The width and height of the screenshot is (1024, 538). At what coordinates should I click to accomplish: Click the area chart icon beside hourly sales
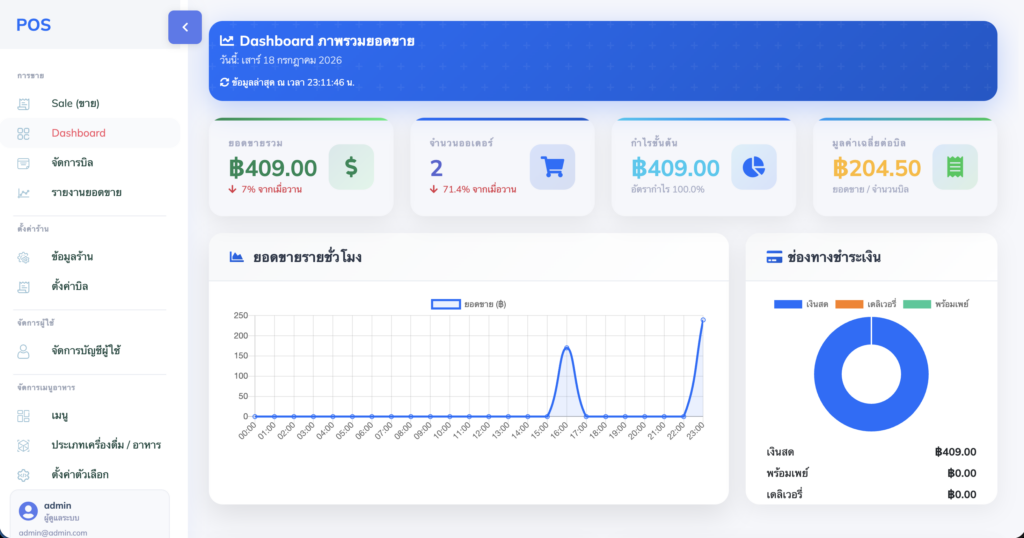(x=236, y=257)
